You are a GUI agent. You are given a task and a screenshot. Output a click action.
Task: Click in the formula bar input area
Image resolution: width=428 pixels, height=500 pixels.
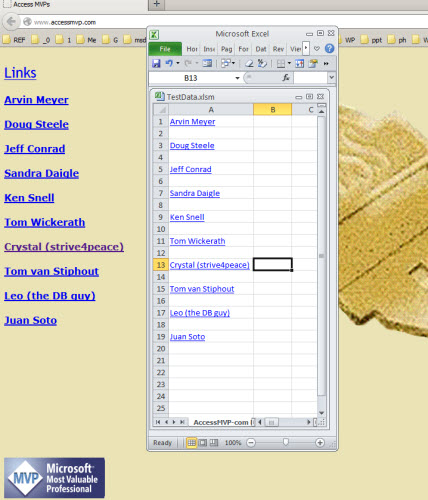[310, 78]
